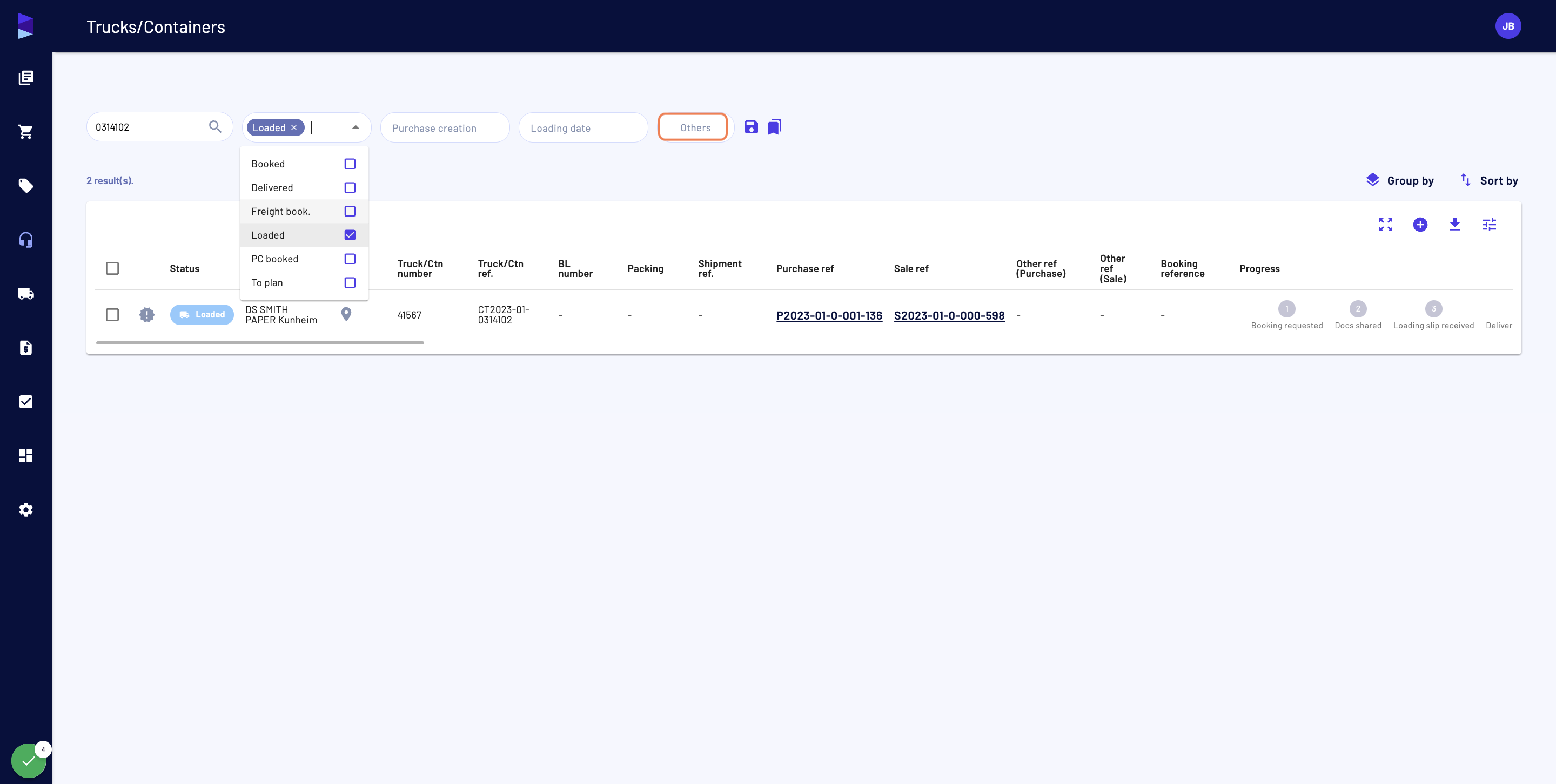1556x784 pixels.
Task: Open the Loading date filter
Action: pos(583,127)
